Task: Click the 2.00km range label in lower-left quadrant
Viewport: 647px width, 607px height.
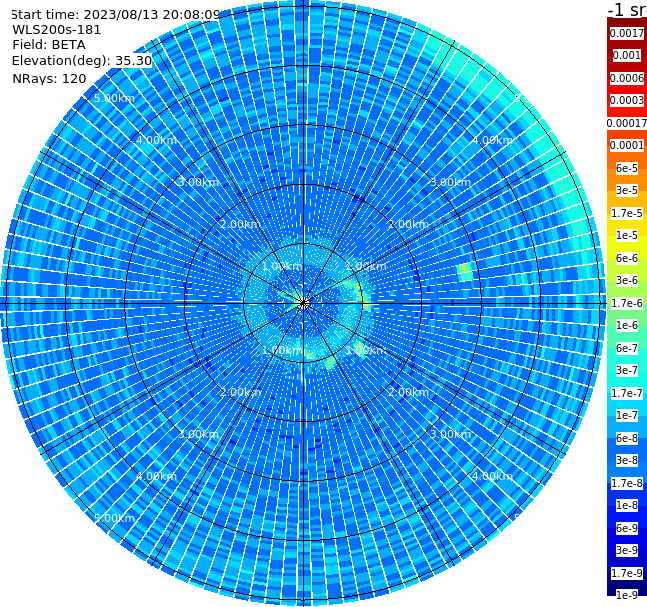Action: point(240,392)
